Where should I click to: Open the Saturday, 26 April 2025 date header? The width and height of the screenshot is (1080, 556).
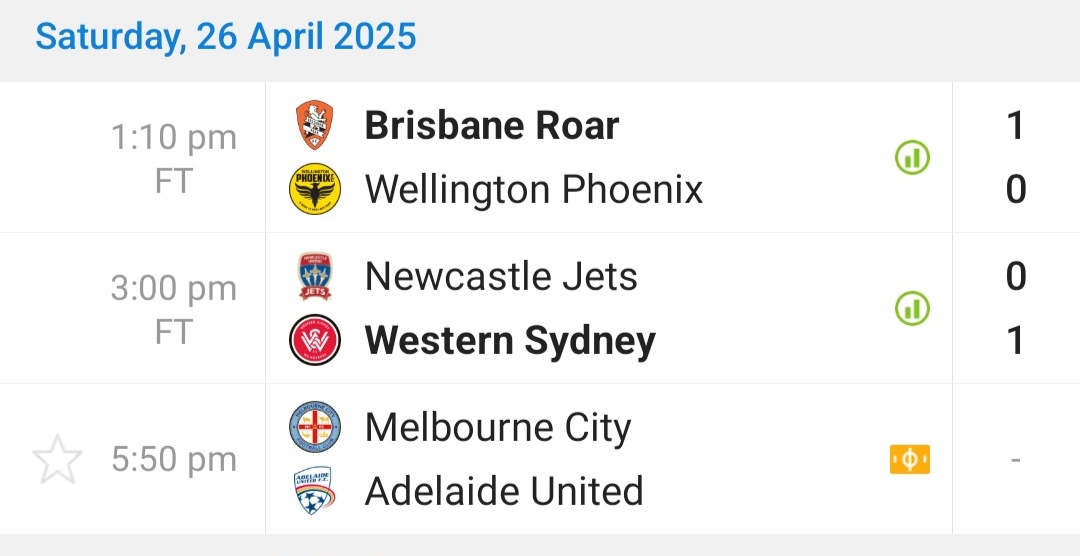(x=226, y=37)
